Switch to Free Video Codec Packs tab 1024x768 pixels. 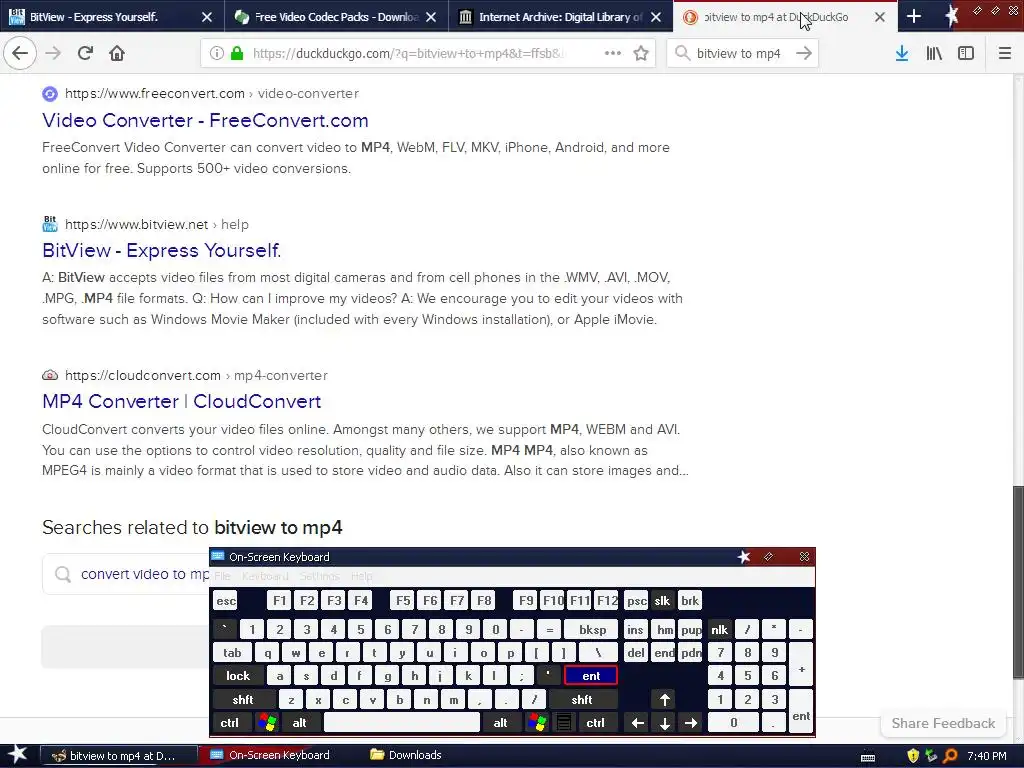[336, 17]
